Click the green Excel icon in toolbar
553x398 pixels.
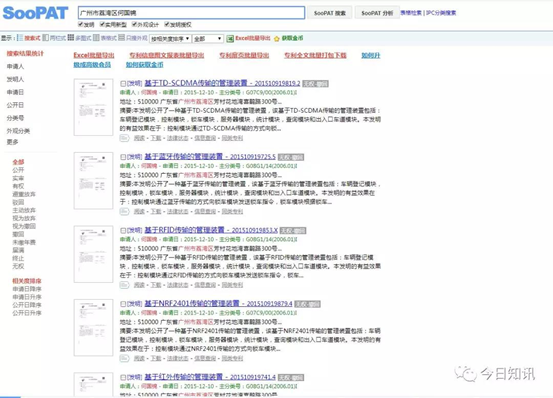pos(230,38)
